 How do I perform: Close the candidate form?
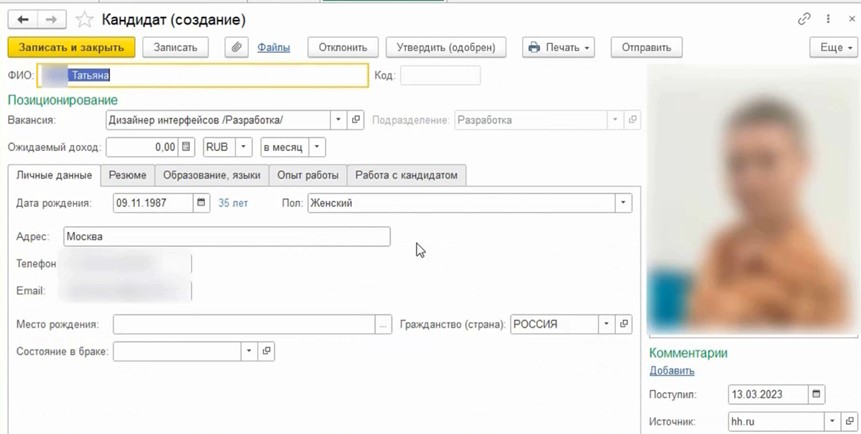[x=851, y=19]
